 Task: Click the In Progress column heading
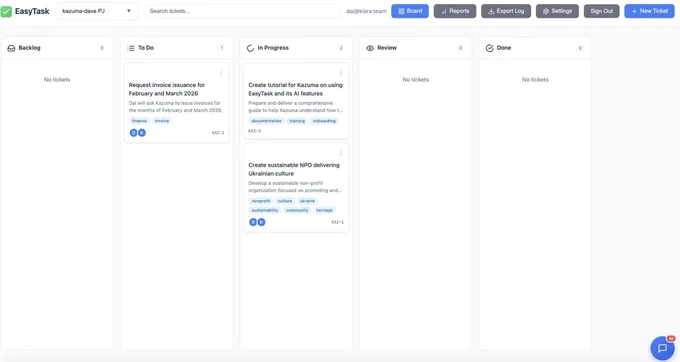[x=273, y=48]
